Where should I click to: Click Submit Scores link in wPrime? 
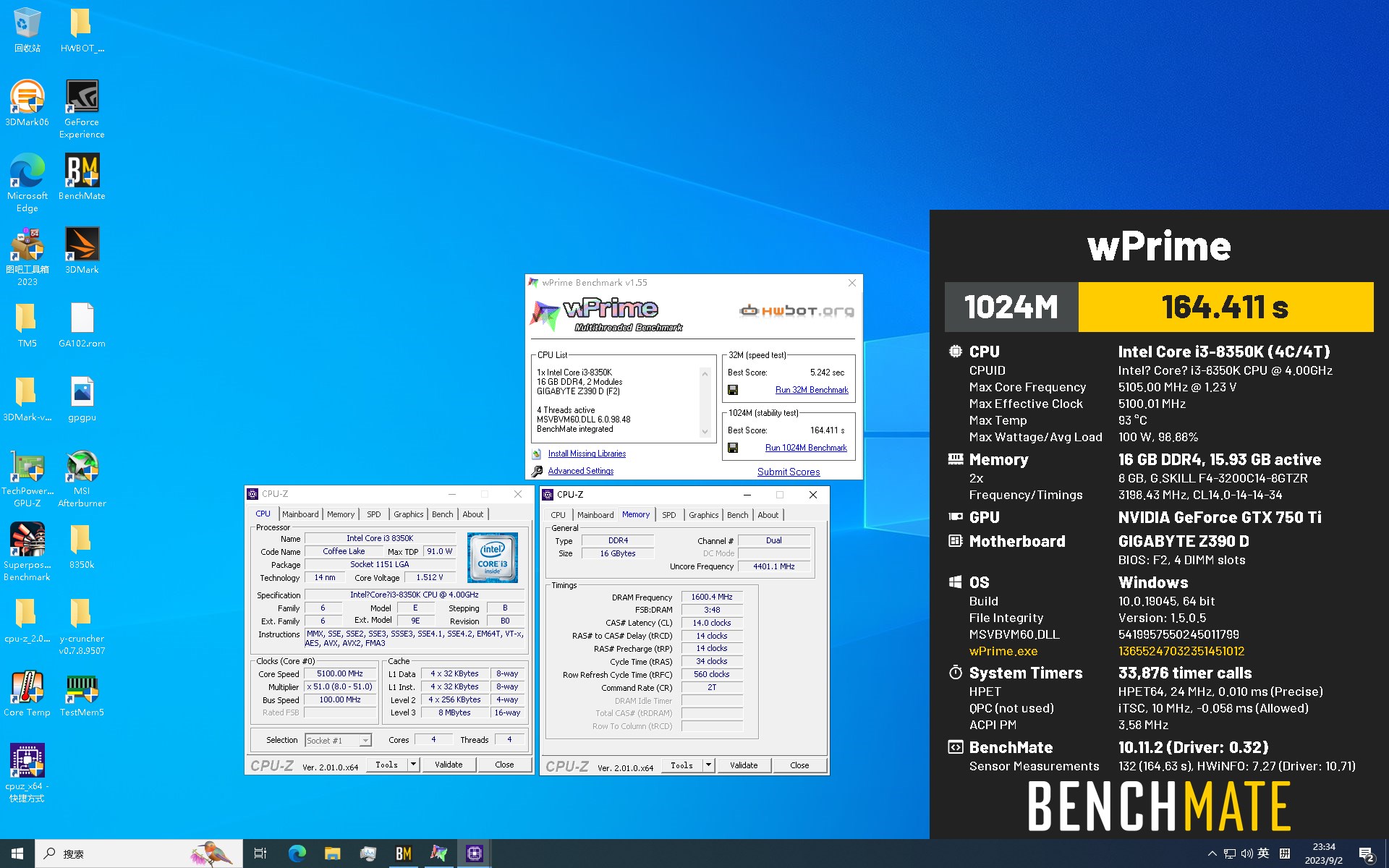tap(789, 472)
